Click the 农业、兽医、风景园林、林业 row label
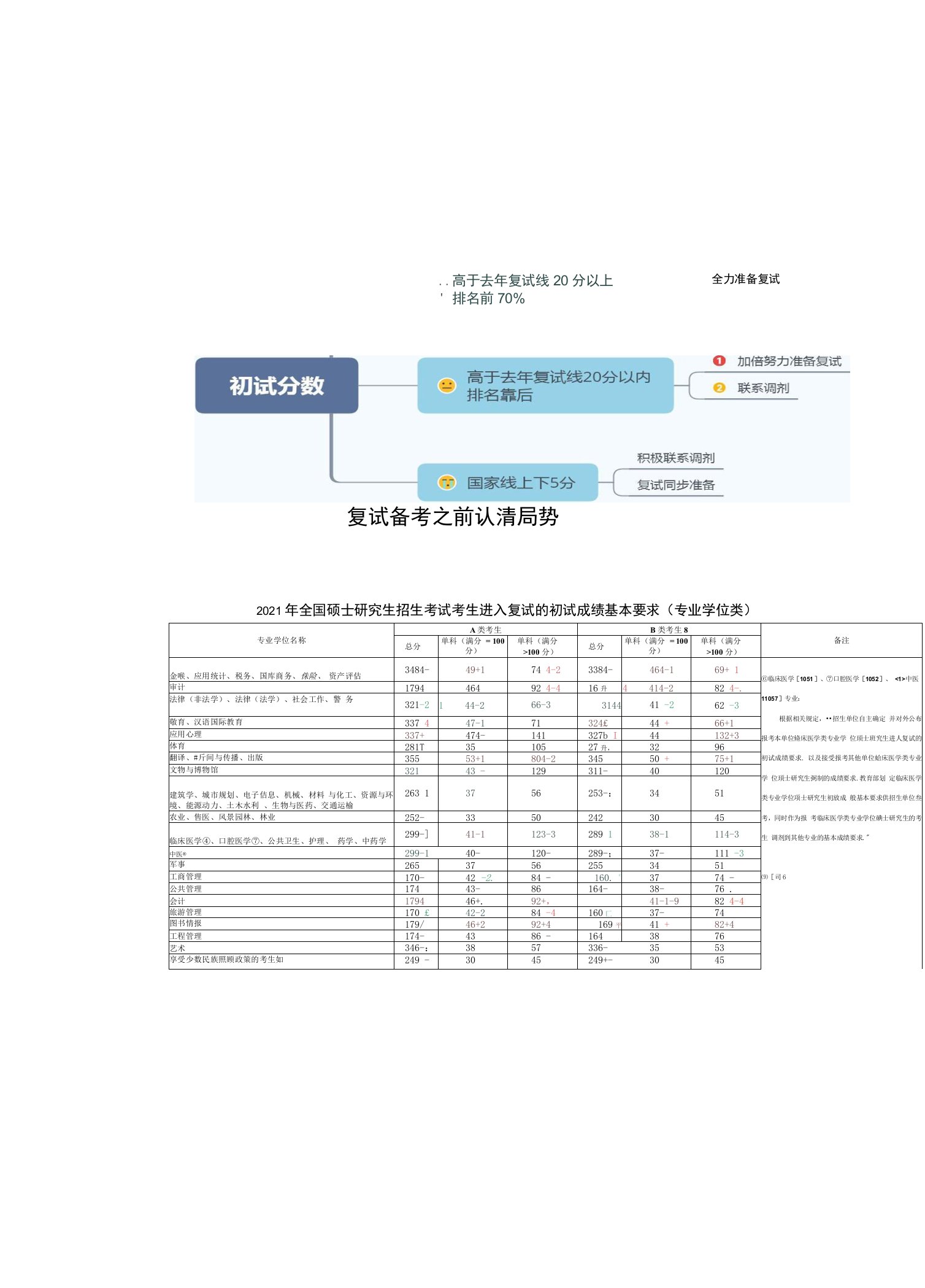The height and width of the screenshot is (1288, 925). point(223,817)
